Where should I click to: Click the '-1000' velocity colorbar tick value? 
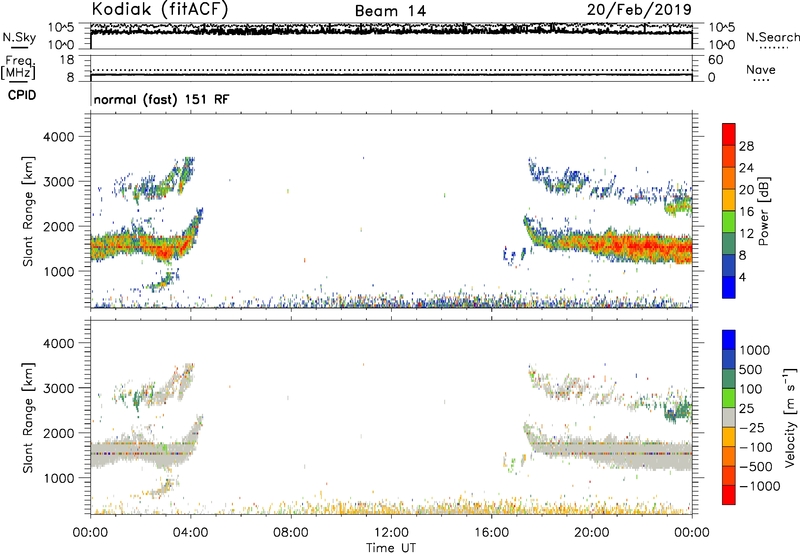(760, 486)
